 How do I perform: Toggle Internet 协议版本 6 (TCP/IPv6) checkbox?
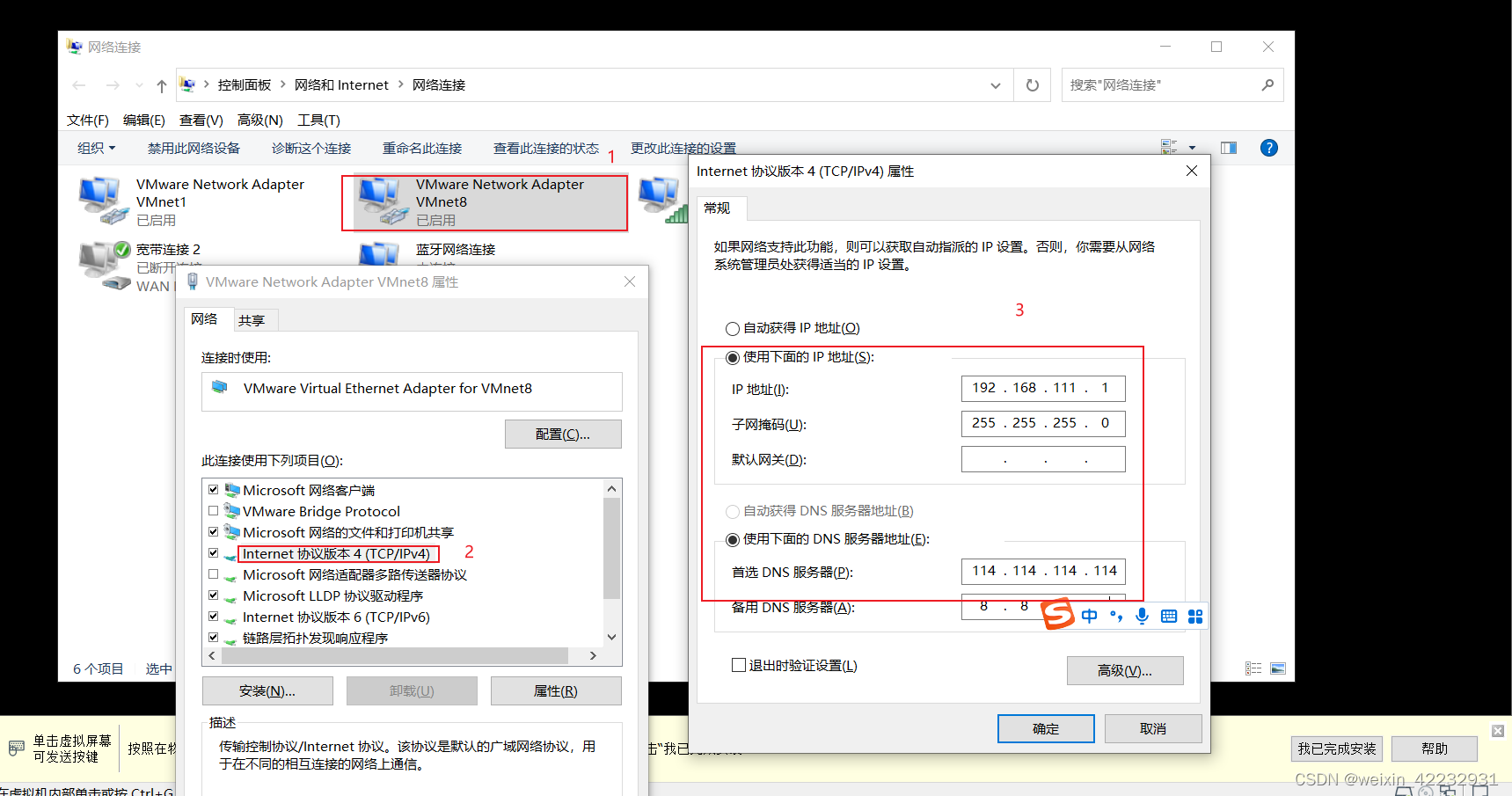213,616
